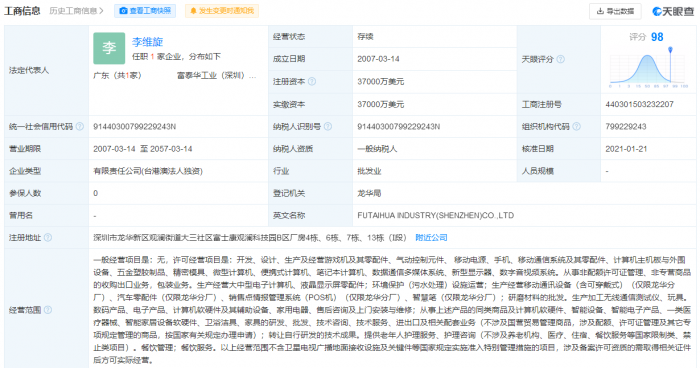The height and width of the screenshot is (368, 700).
Task: Click the green 李 avatar thumbnail
Action: pos(109,48)
